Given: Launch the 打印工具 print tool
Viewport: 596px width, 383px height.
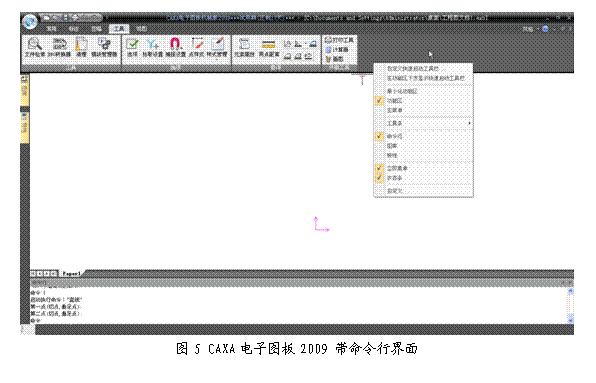Looking at the screenshot, I should [339, 40].
